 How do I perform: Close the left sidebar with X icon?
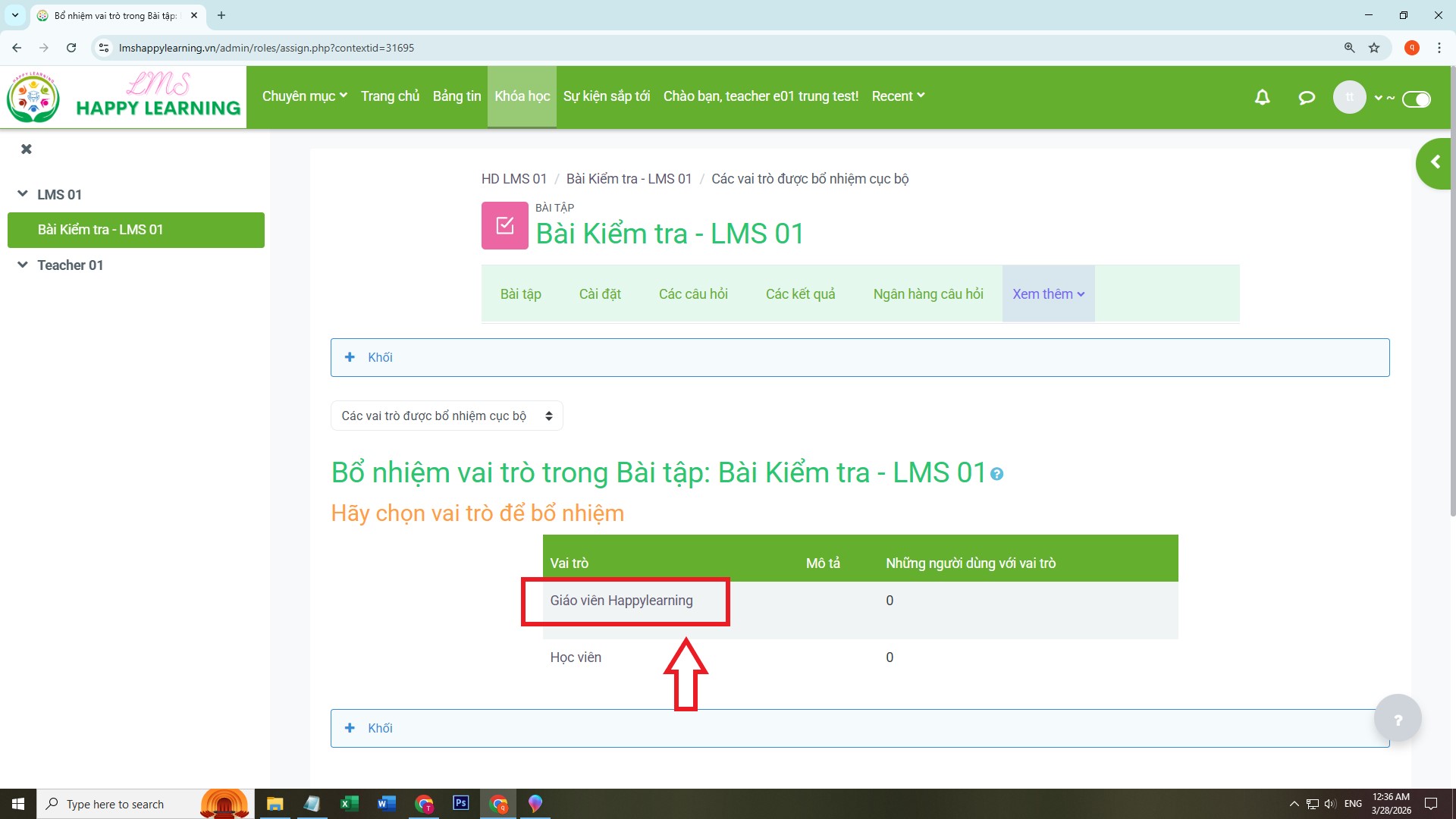click(x=27, y=149)
